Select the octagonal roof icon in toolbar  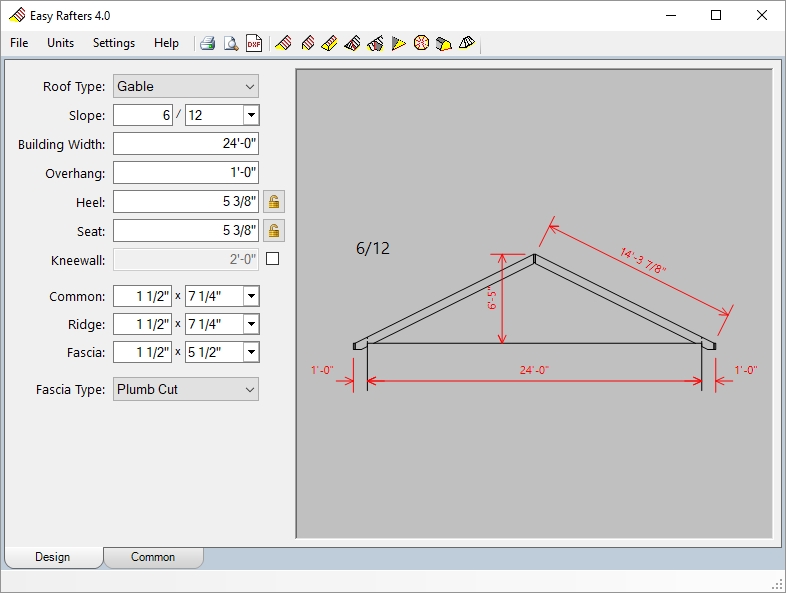421,43
